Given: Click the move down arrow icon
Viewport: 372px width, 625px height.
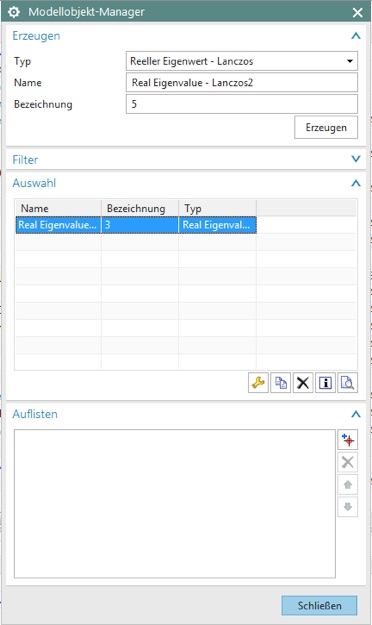Looking at the screenshot, I should click(347, 507).
